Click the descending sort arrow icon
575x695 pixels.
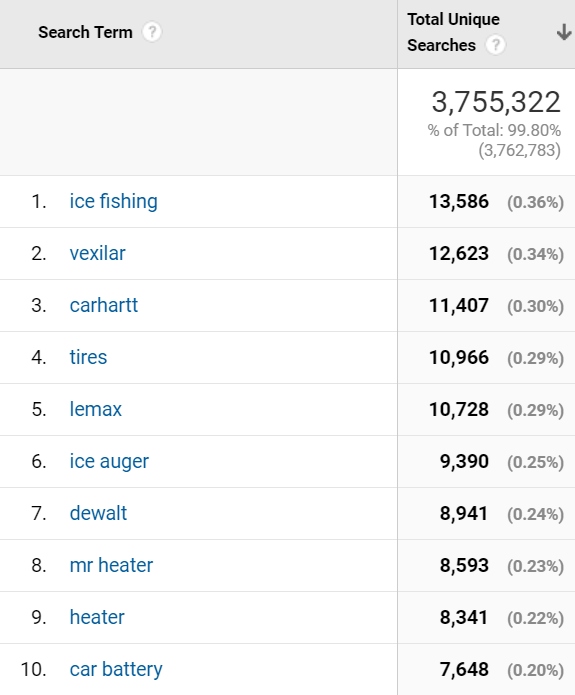click(563, 32)
